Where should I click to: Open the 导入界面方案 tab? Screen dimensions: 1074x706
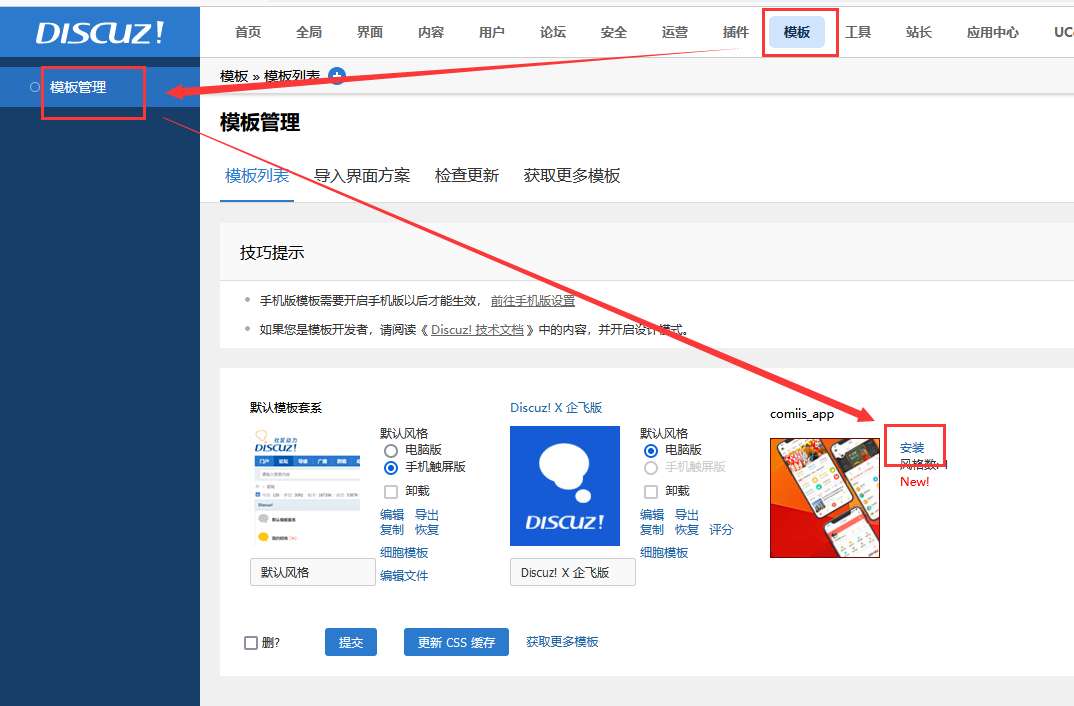(x=362, y=176)
